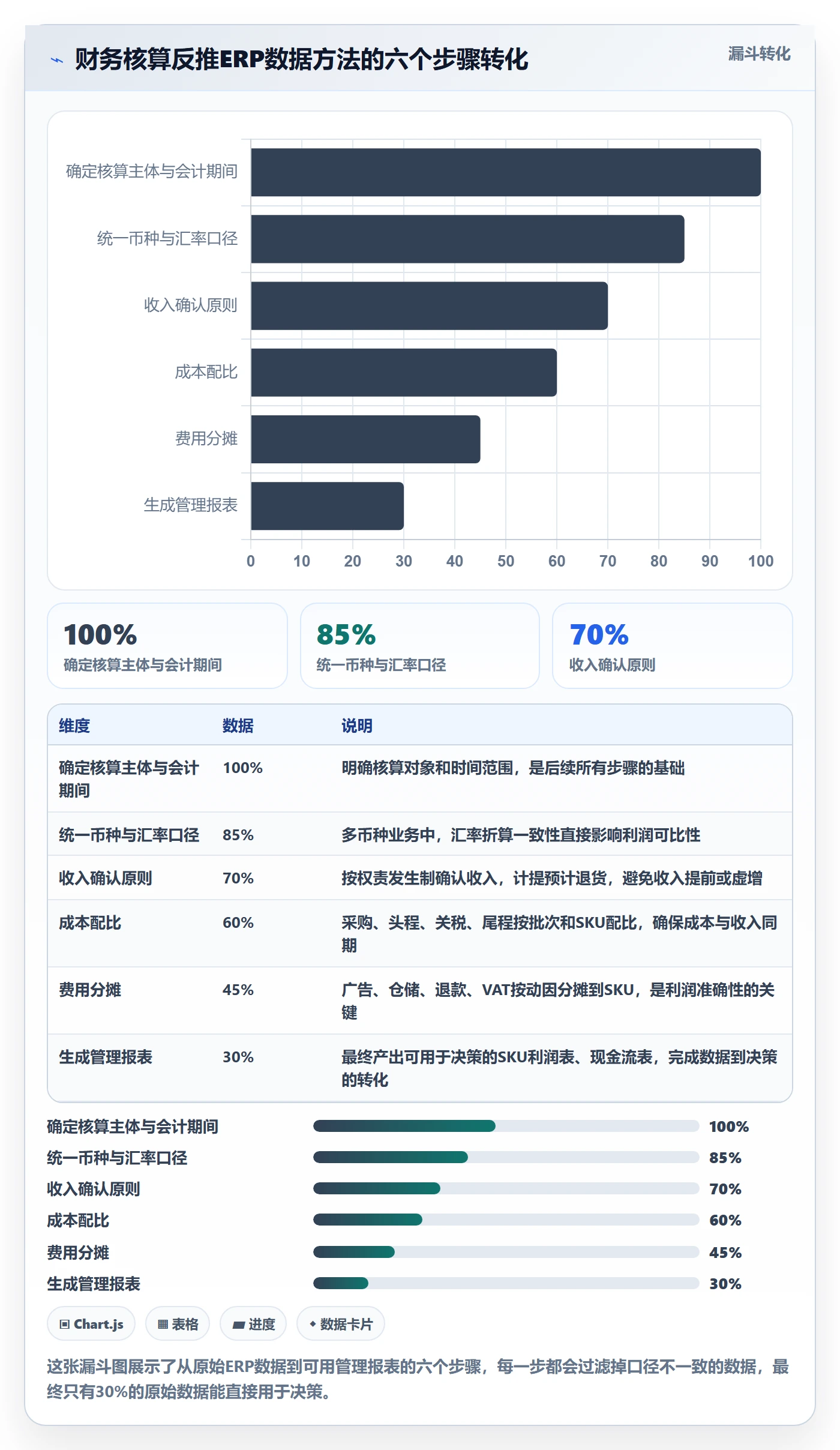This screenshot has height=1450, width=840.
Task: Click the progress bar for 统一币种与汇率口径
Action: pyautogui.click(x=506, y=1157)
